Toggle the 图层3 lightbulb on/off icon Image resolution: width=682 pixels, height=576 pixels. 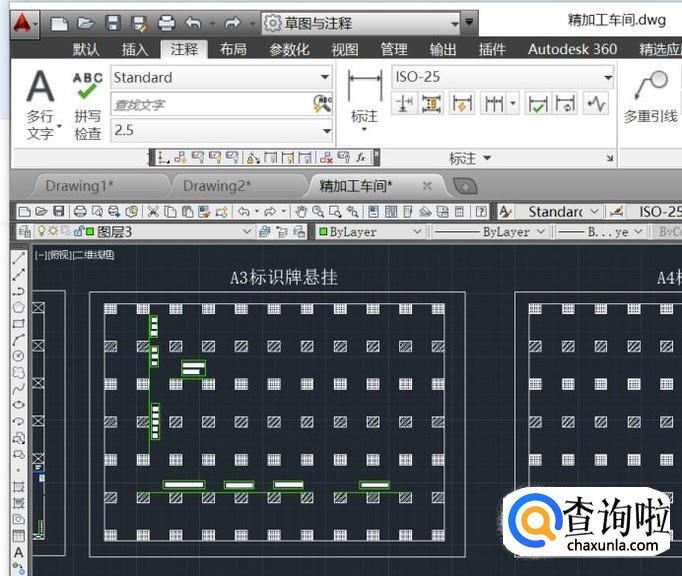pyautogui.click(x=41, y=231)
